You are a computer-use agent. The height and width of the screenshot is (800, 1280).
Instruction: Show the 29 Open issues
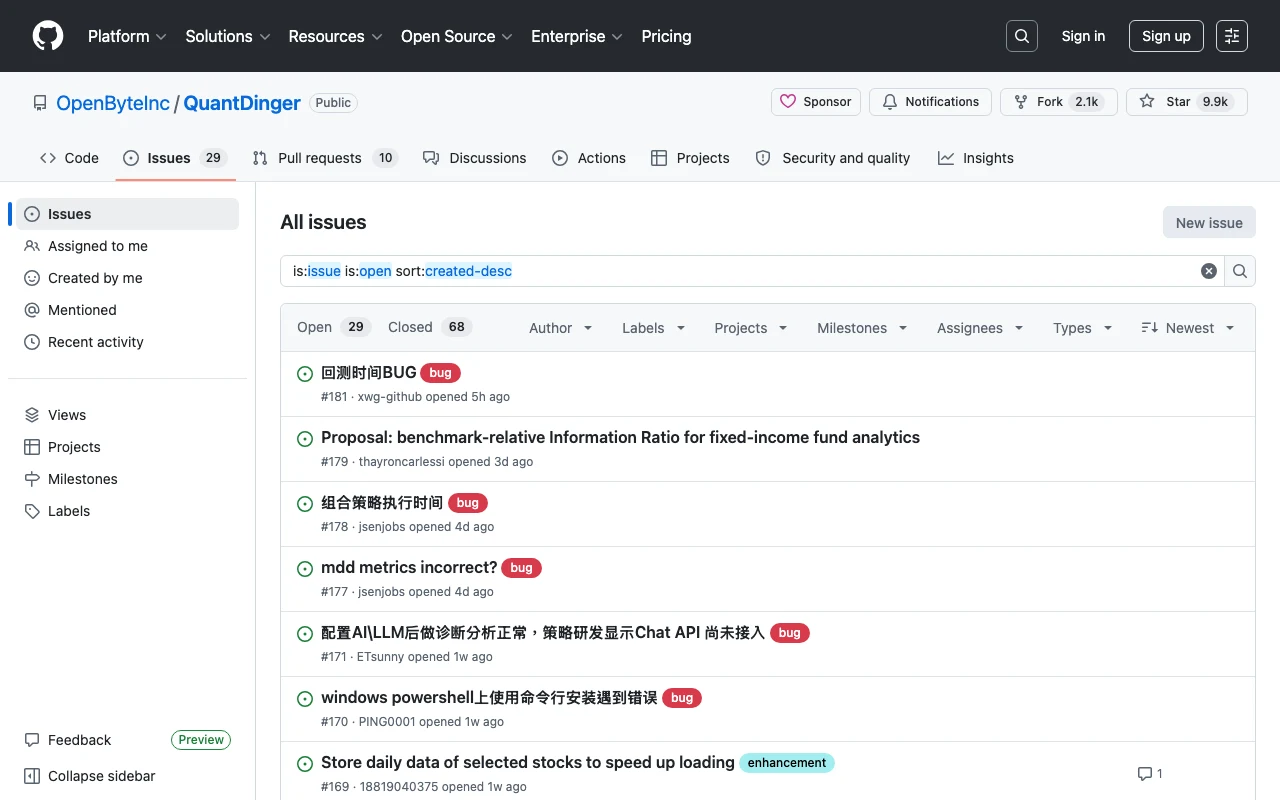334,327
